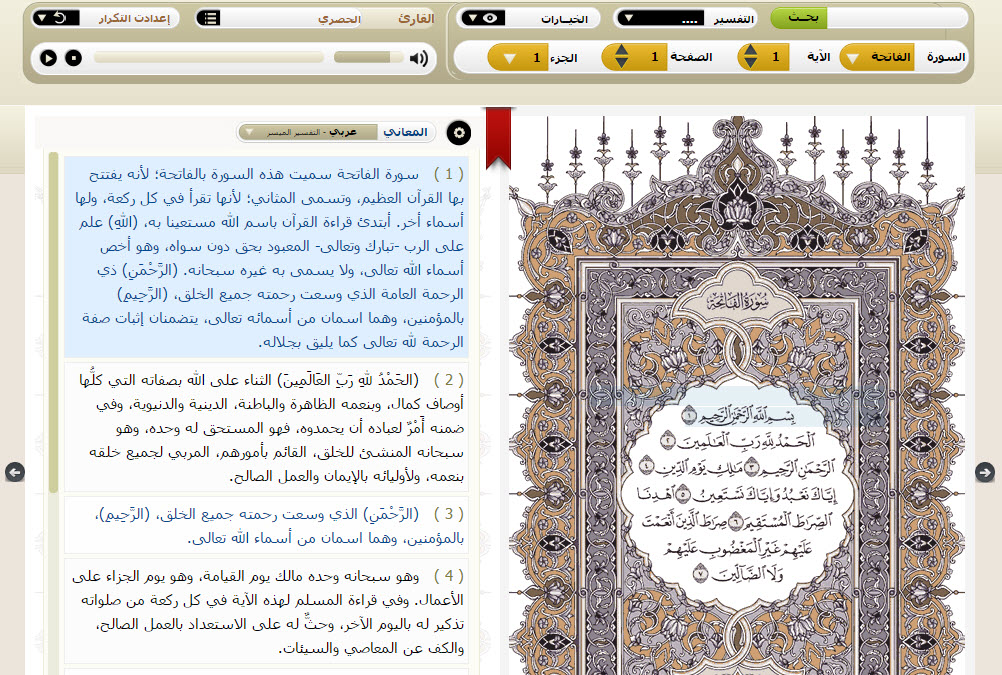
Task: Open the reciter list icon
Action: pos(208,18)
